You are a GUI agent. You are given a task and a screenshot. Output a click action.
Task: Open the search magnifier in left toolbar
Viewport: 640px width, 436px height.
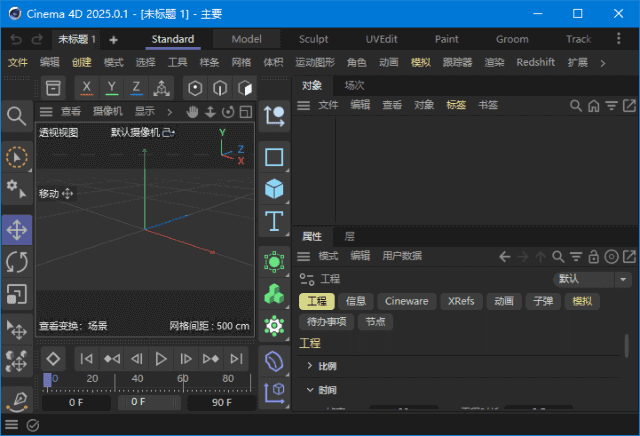click(17, 116)
